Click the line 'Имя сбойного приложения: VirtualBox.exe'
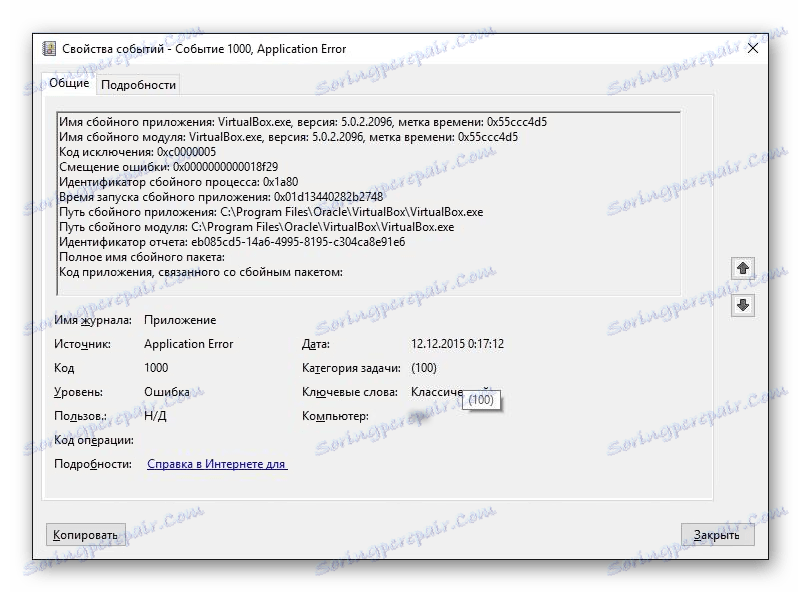801x592 pixels. (x=303, y=122)
